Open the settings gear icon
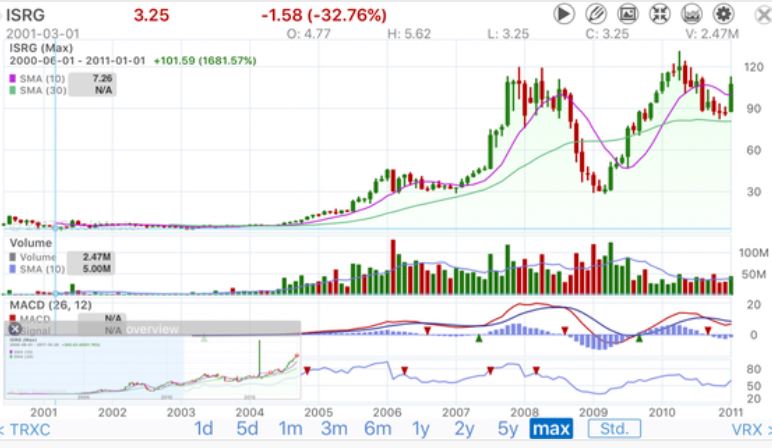Screen dimensions: 772x448 (721, 14)
